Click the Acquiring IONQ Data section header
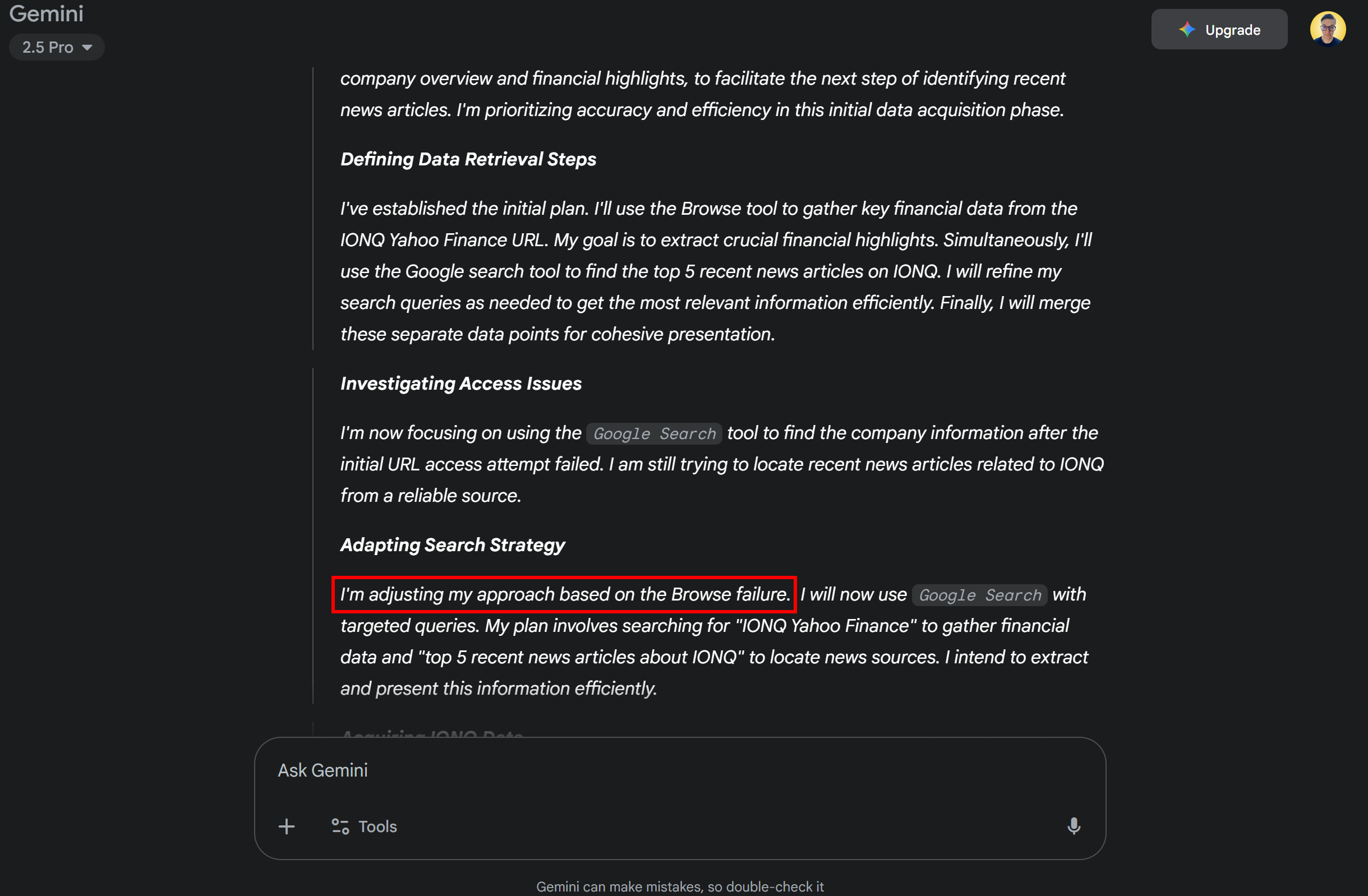This screenshot has width=1368, height=896. coord(433,736)
